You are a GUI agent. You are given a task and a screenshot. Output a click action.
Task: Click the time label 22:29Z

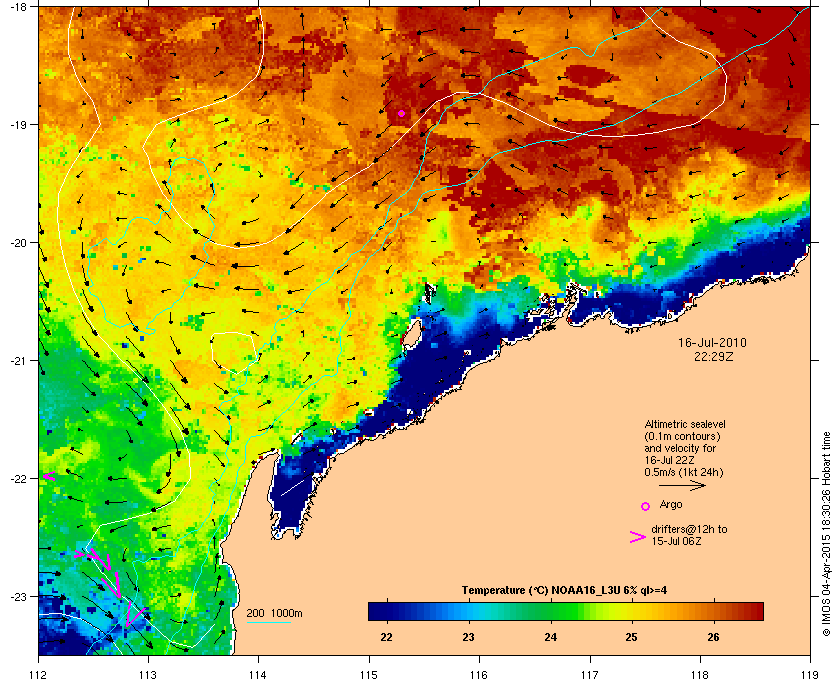click(x=713, y=356)
